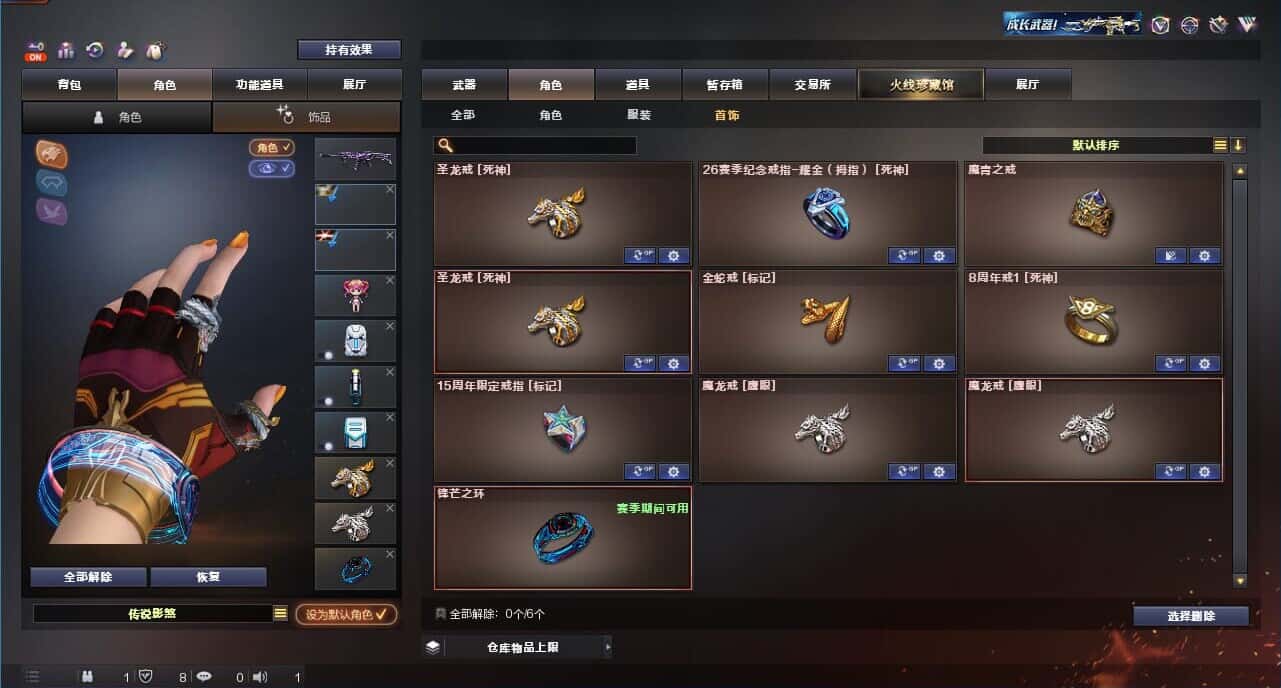Expand the 仓库物品上限 arrow
The height and width of the screenshot is (688, 1281).
tap(607, 647)
